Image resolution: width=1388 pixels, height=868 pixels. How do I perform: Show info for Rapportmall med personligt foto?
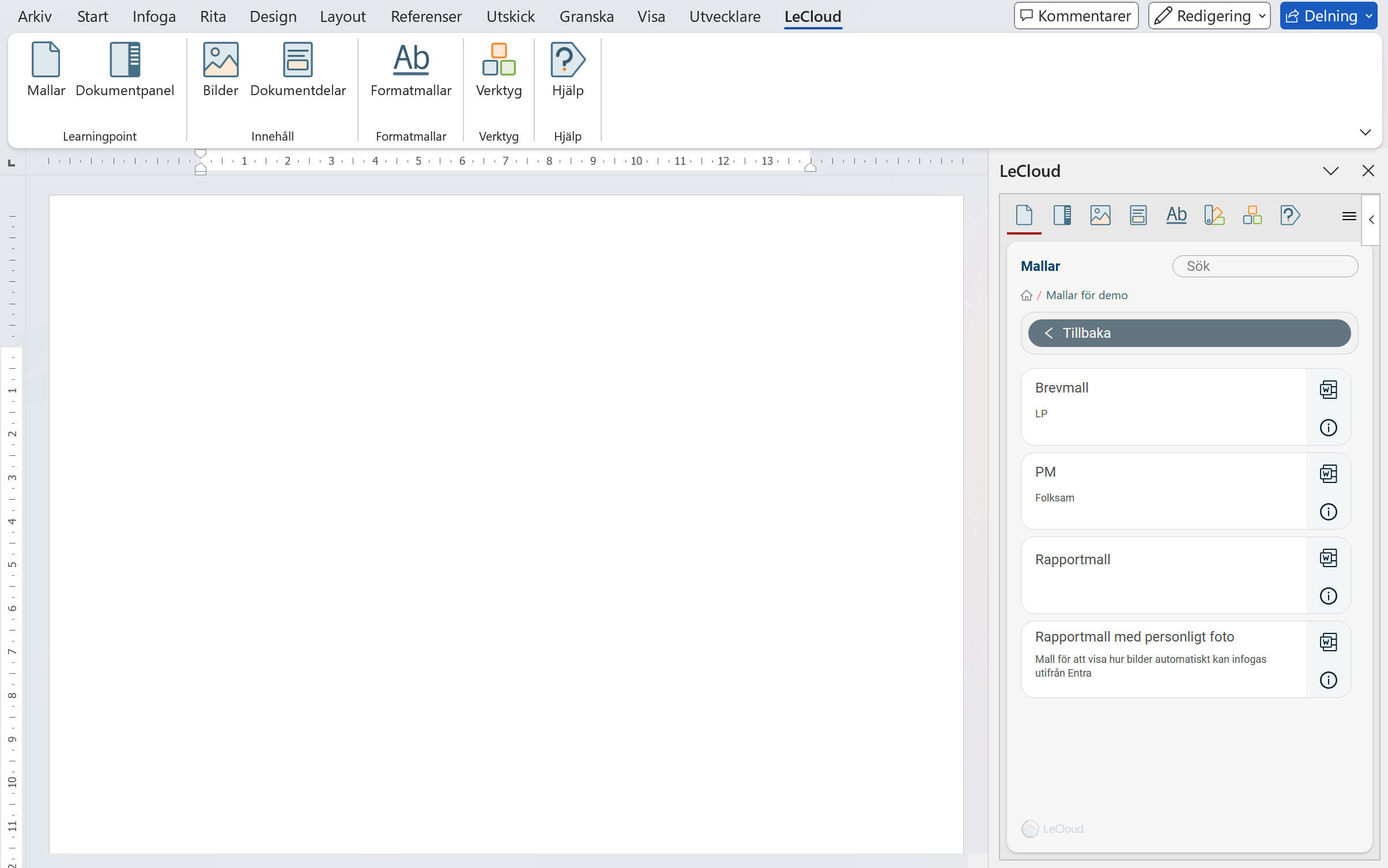point(1328,680)
